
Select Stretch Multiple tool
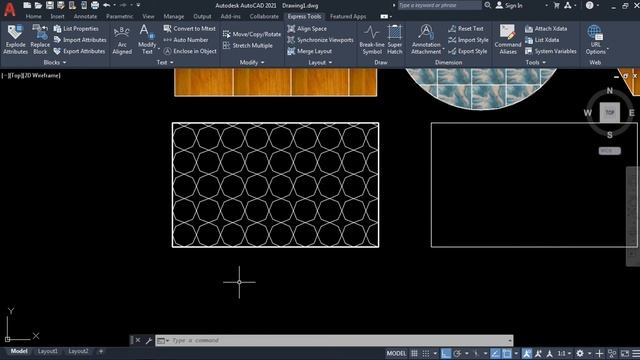point(248,46)
